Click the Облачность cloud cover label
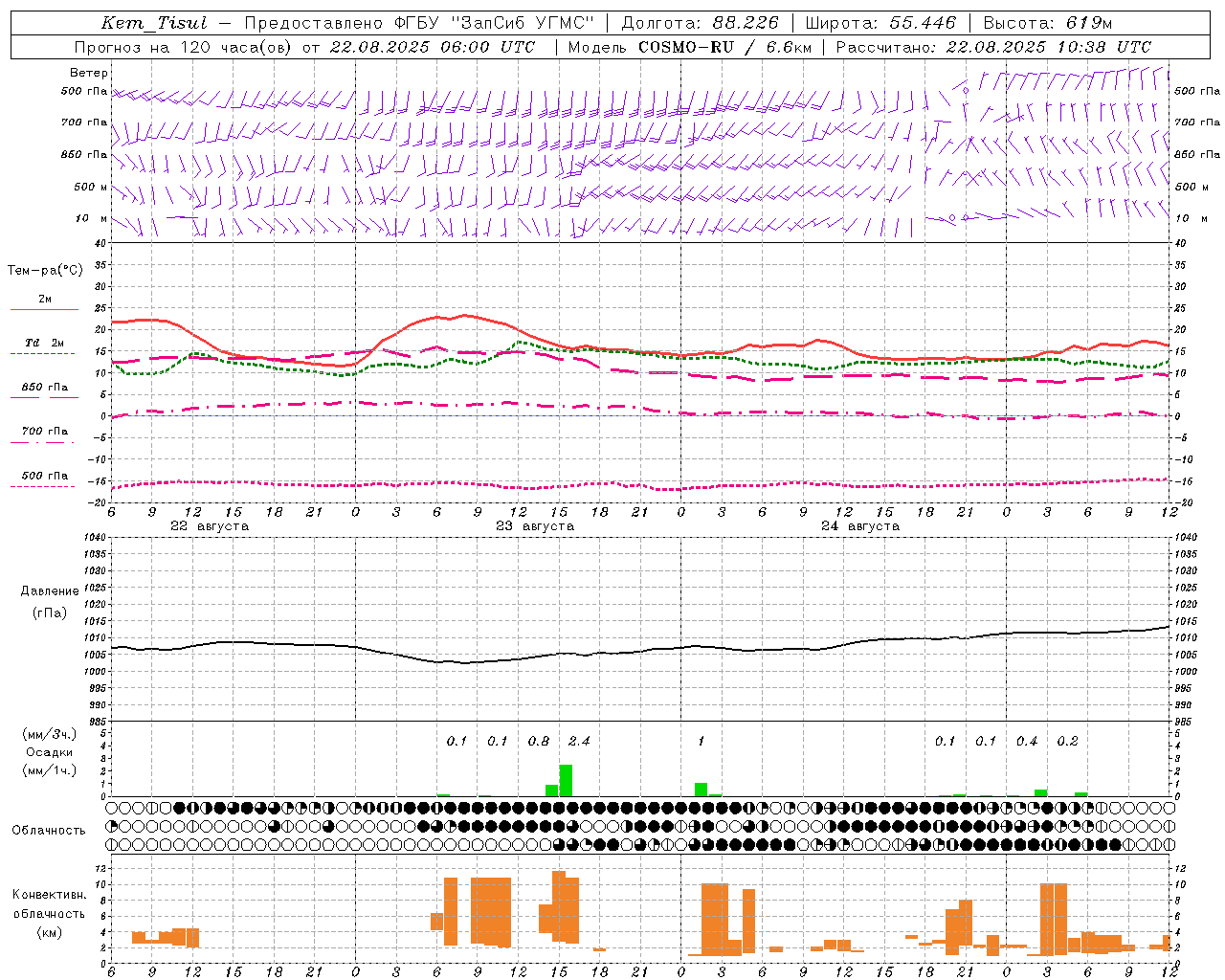 (49, 831)
